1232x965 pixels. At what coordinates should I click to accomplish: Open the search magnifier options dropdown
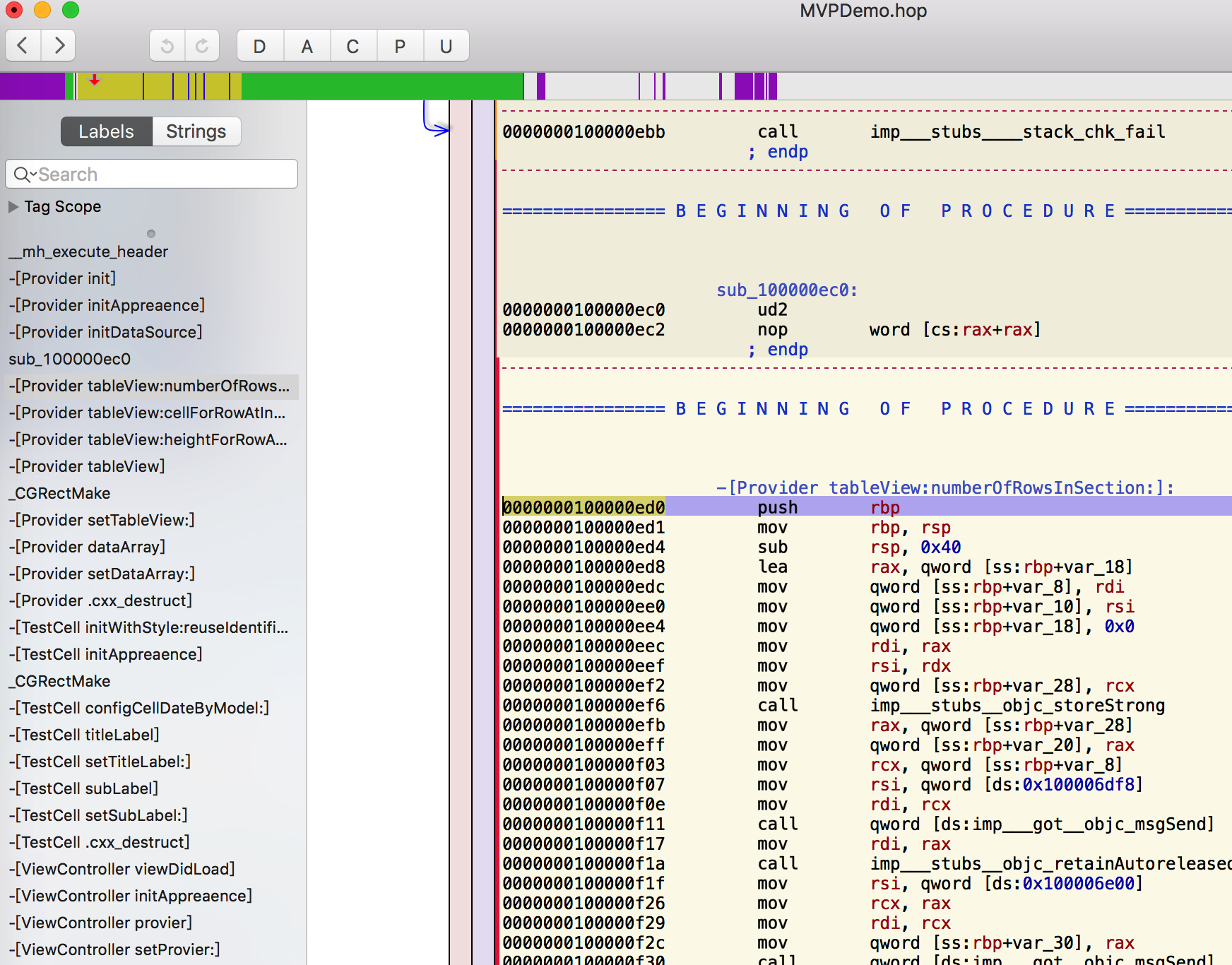[x=25, y=174]
